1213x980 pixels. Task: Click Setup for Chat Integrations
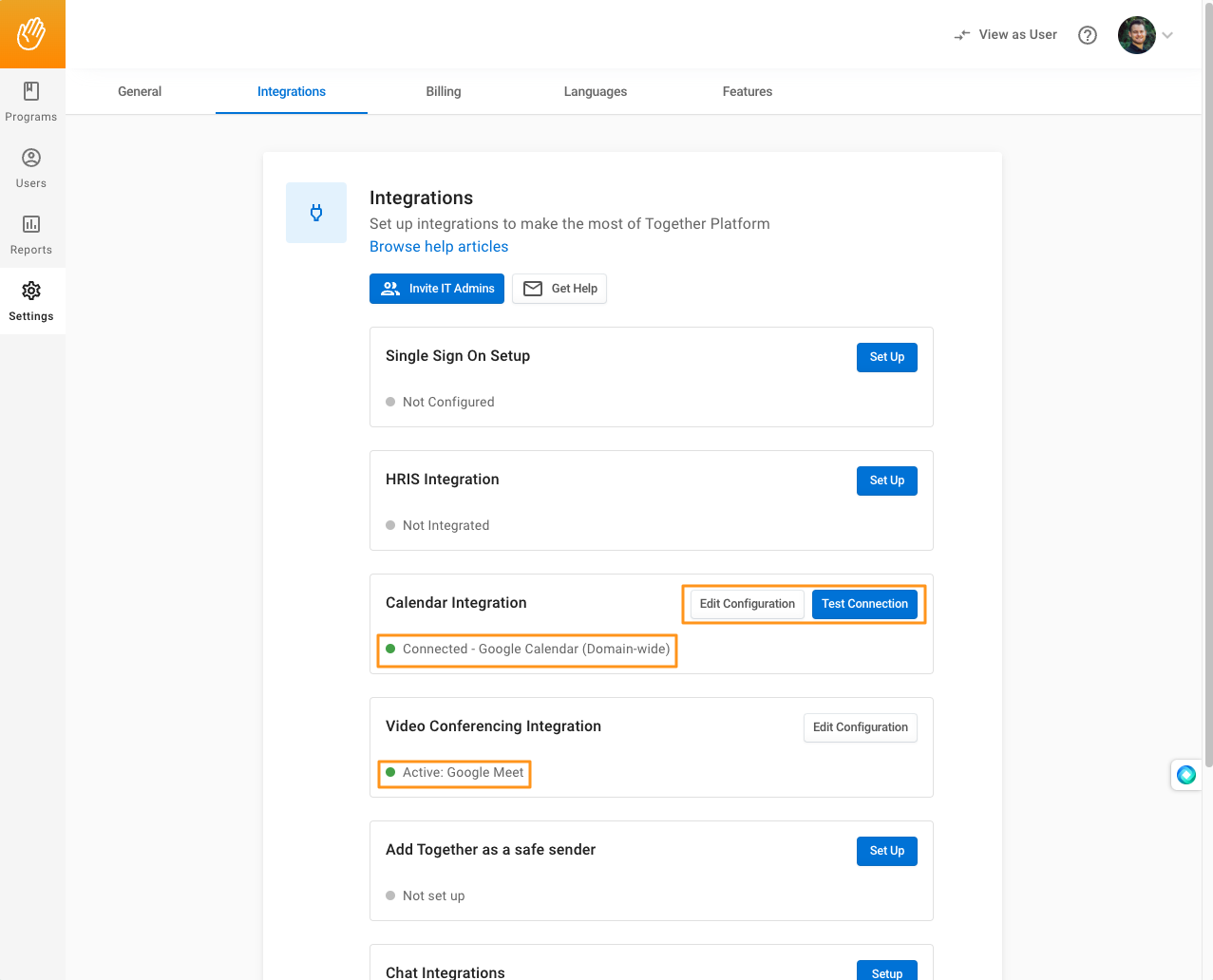pos(887,971)
